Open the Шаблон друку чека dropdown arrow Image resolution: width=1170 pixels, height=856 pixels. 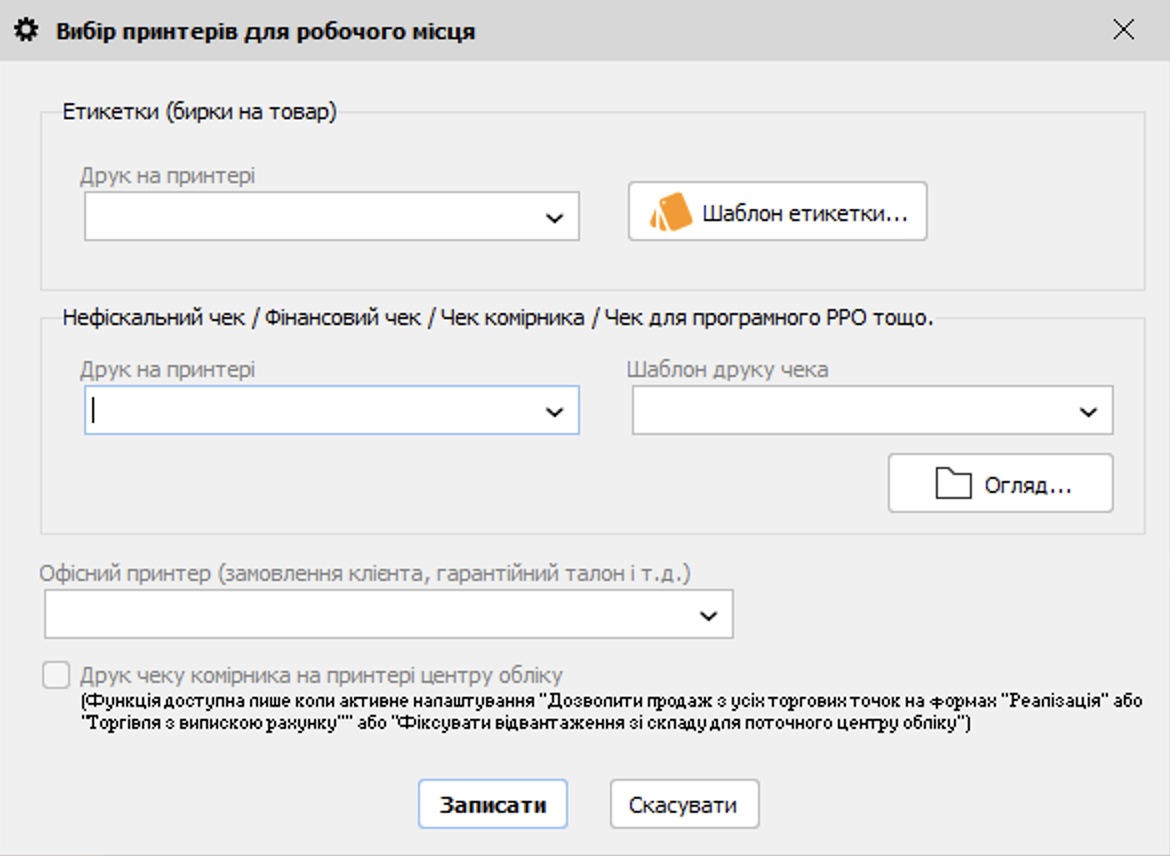point(1089,412)
